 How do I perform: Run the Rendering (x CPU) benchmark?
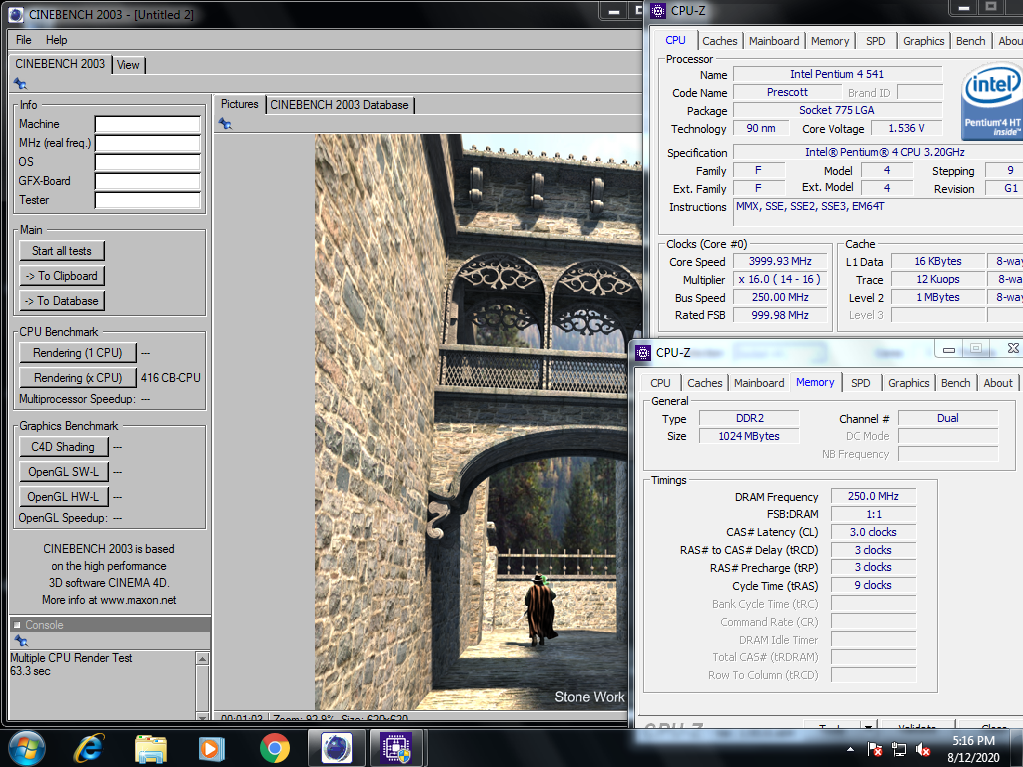coord(78,378)
